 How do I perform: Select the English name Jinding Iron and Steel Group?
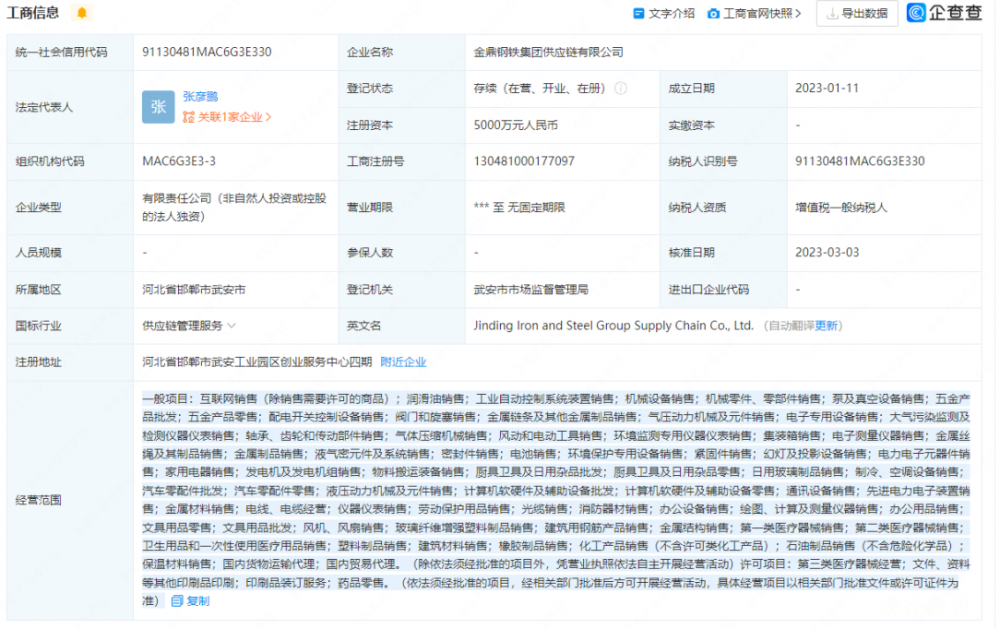(613, 326)
